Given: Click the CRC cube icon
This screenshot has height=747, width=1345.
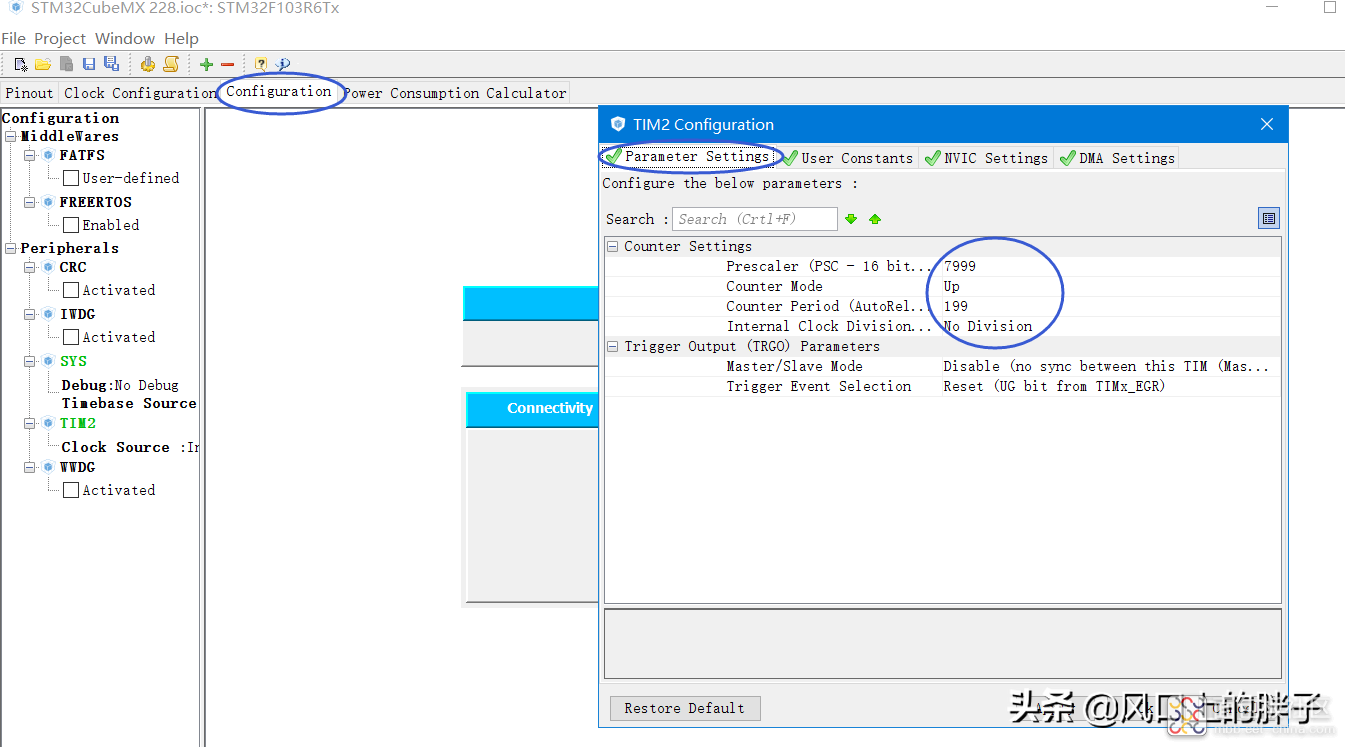Looking at the screenshot, I should 48,267.
